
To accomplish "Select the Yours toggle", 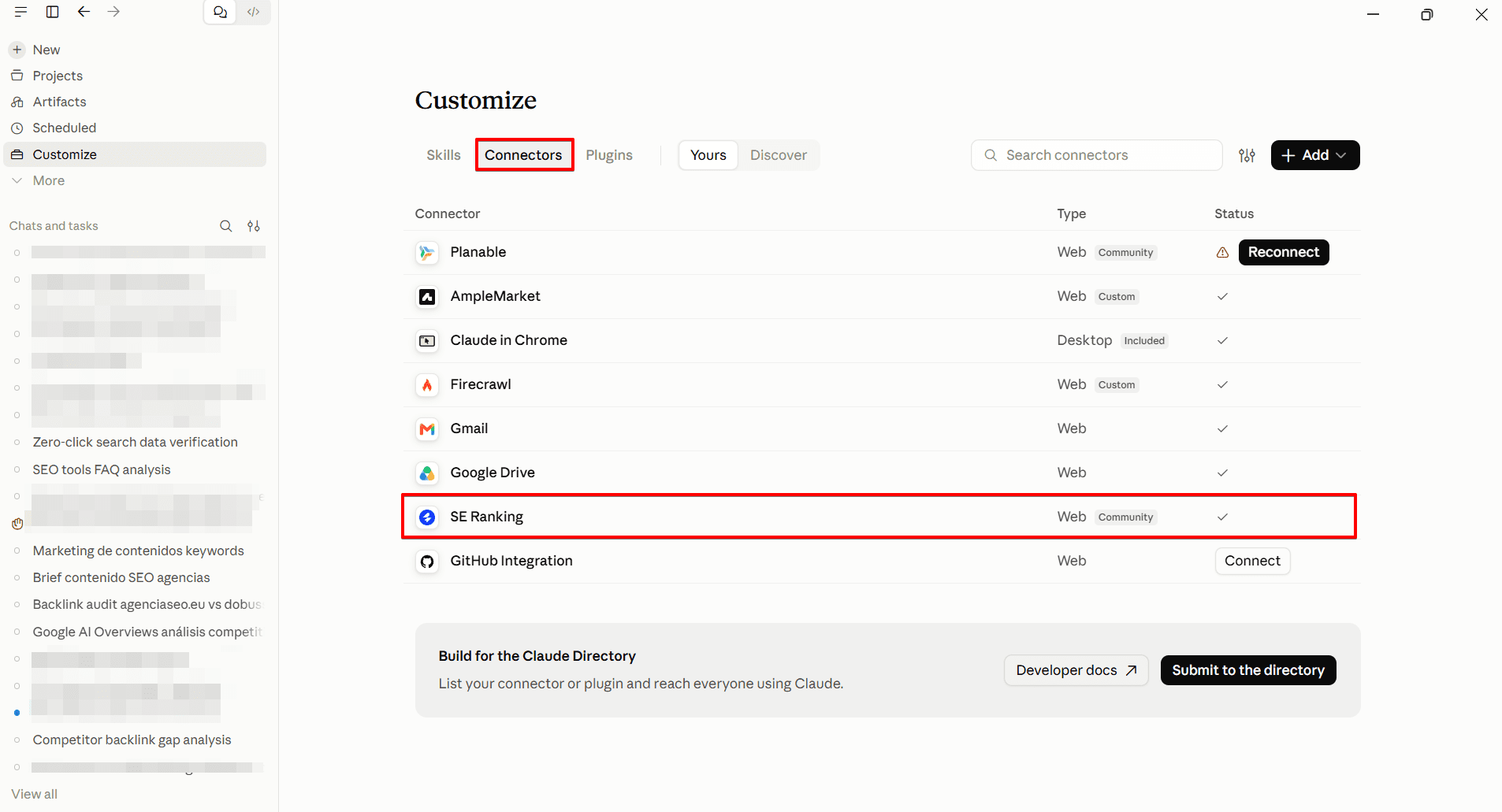I will (708, 155).
